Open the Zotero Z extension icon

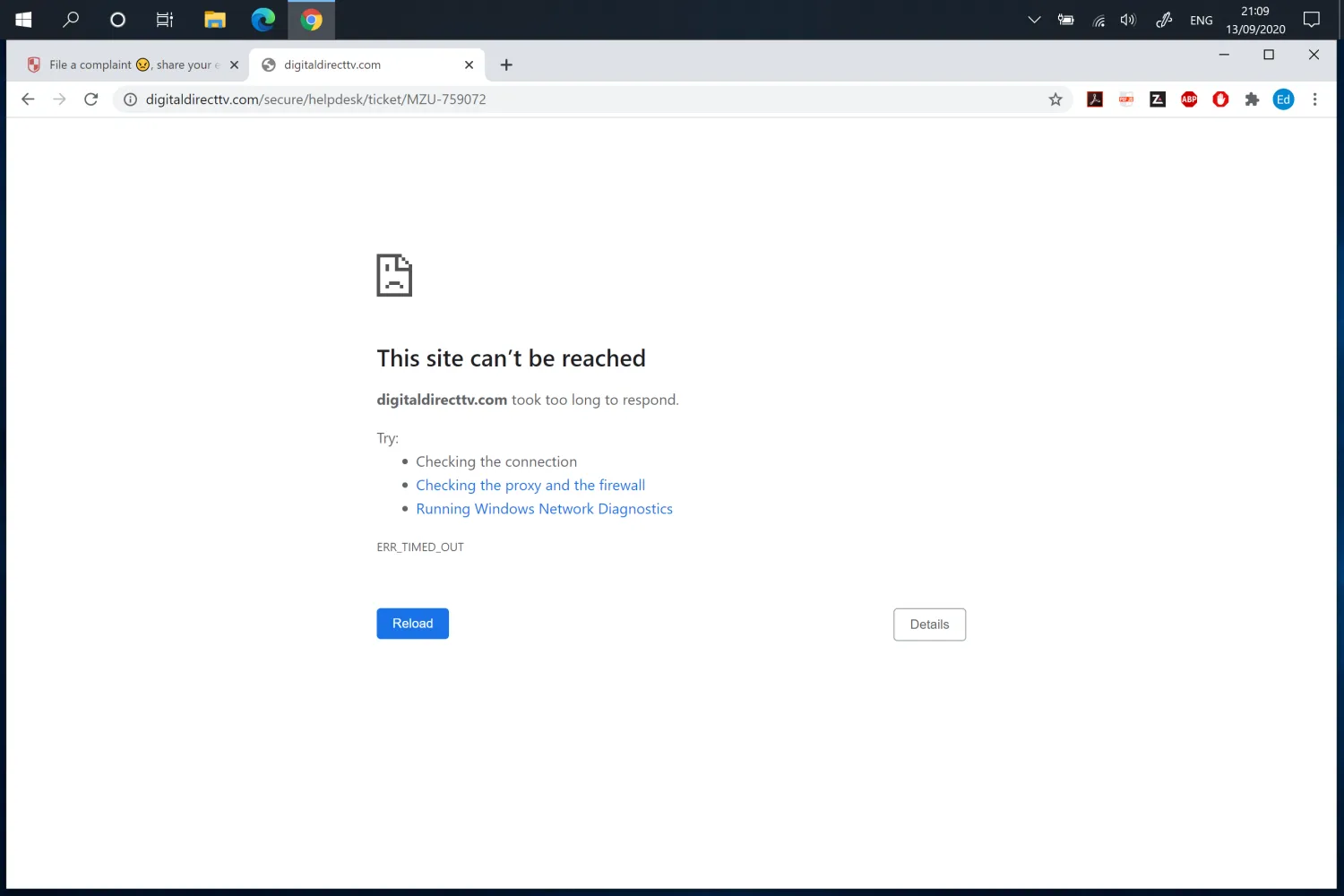(x=1158, y=99)
